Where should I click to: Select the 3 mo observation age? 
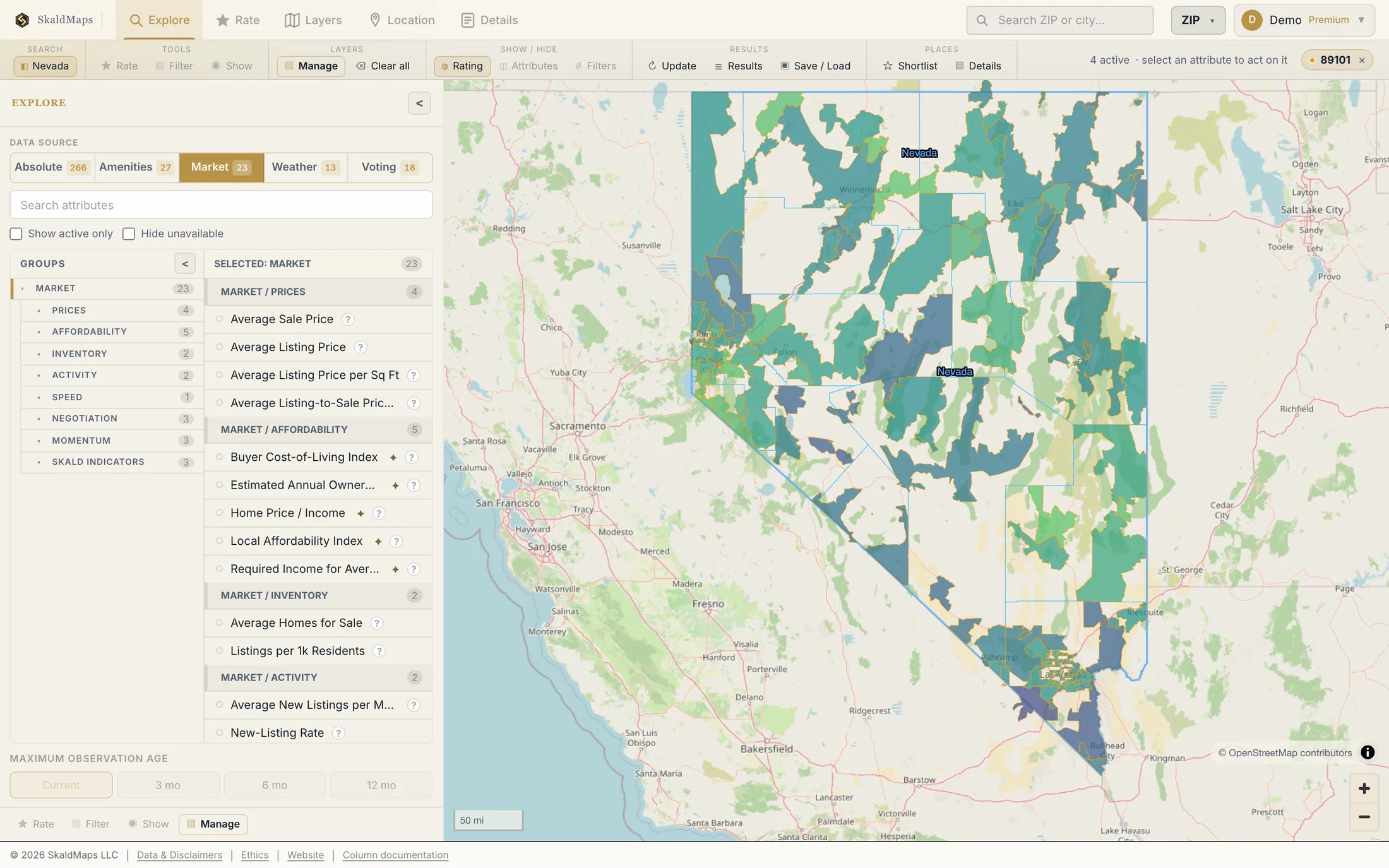coord(168,785)
